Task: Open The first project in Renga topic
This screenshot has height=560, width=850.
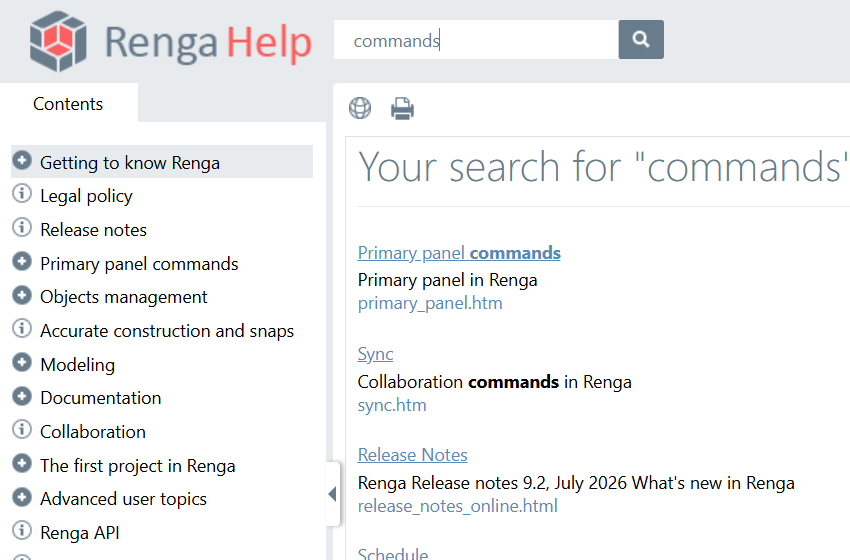Action: tap(138, 466)
